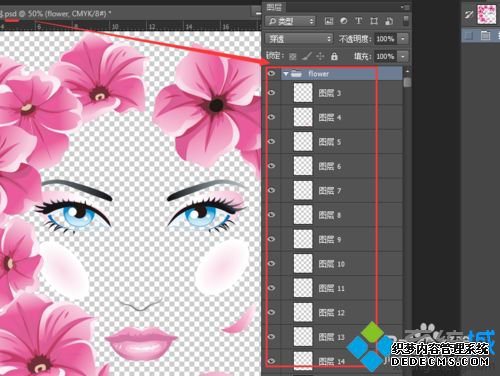The image size is (500, 376).
Task: Filter layers by adjustment layer icon
Action: click(x=344, y=21)
